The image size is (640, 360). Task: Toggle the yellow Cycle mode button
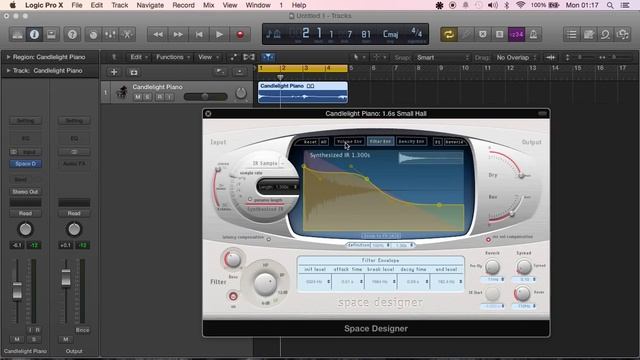(x=449, y=35)
